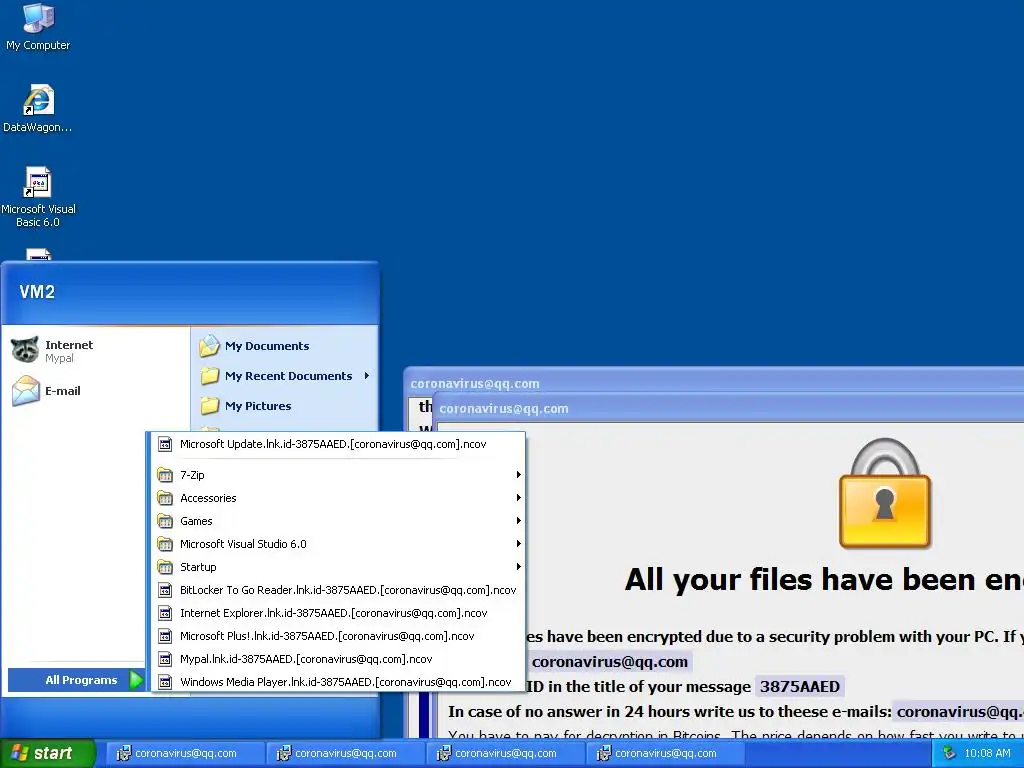Click the Microsoft Visual Studio 6.0 folder icon

click(x=165, y=543)
